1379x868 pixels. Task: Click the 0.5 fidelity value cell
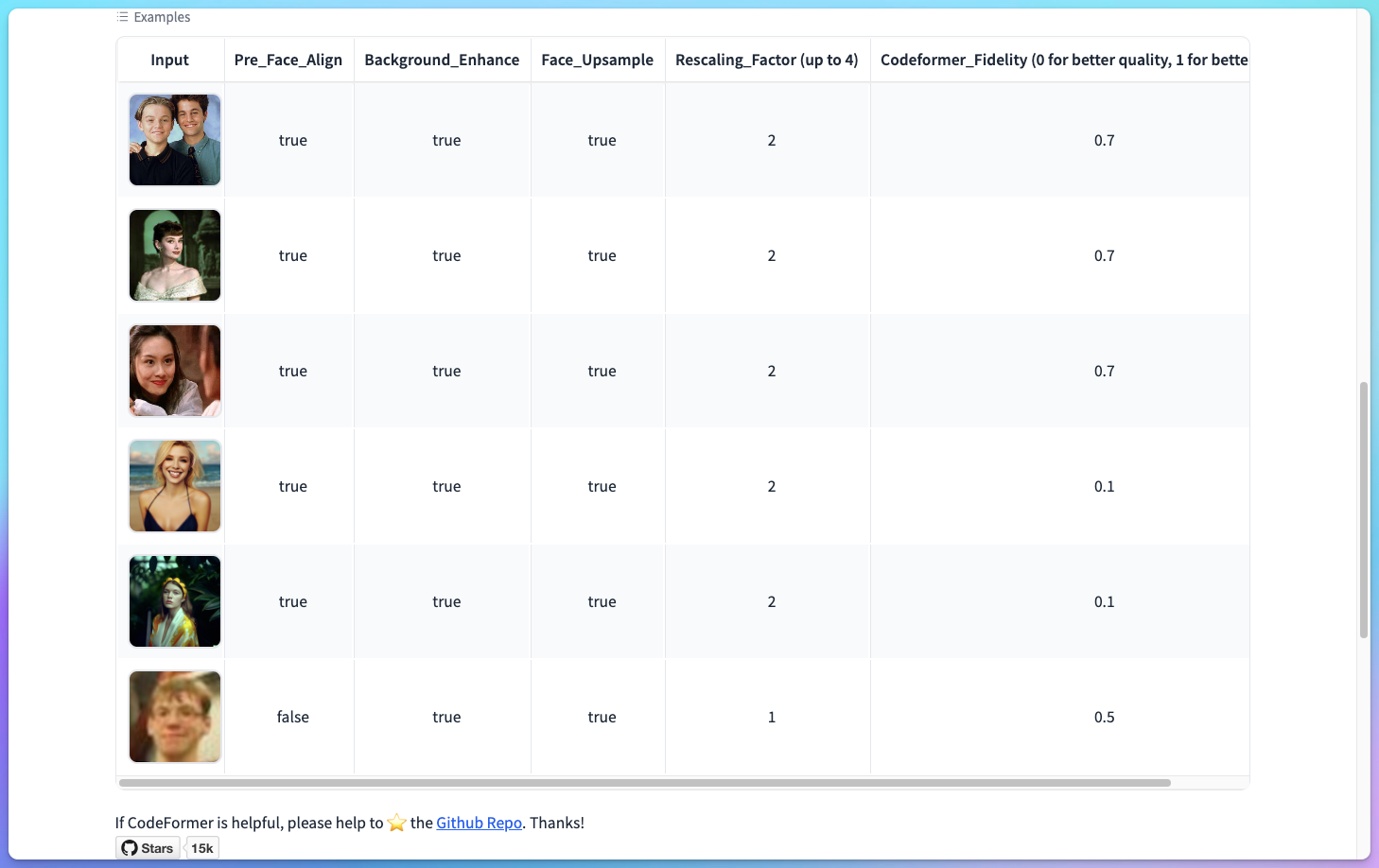(1104, 717)
